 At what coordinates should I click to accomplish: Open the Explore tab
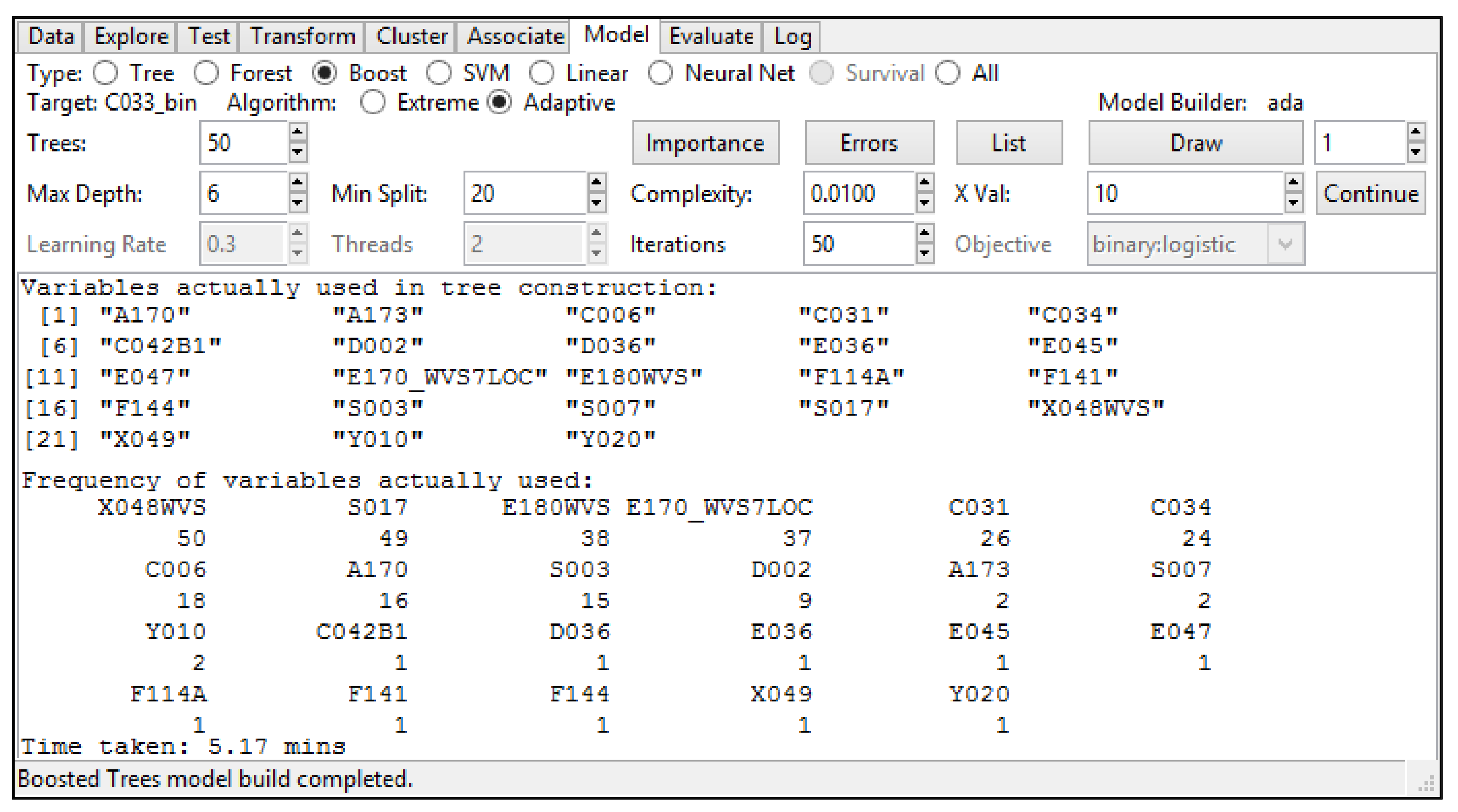[131, 37]
